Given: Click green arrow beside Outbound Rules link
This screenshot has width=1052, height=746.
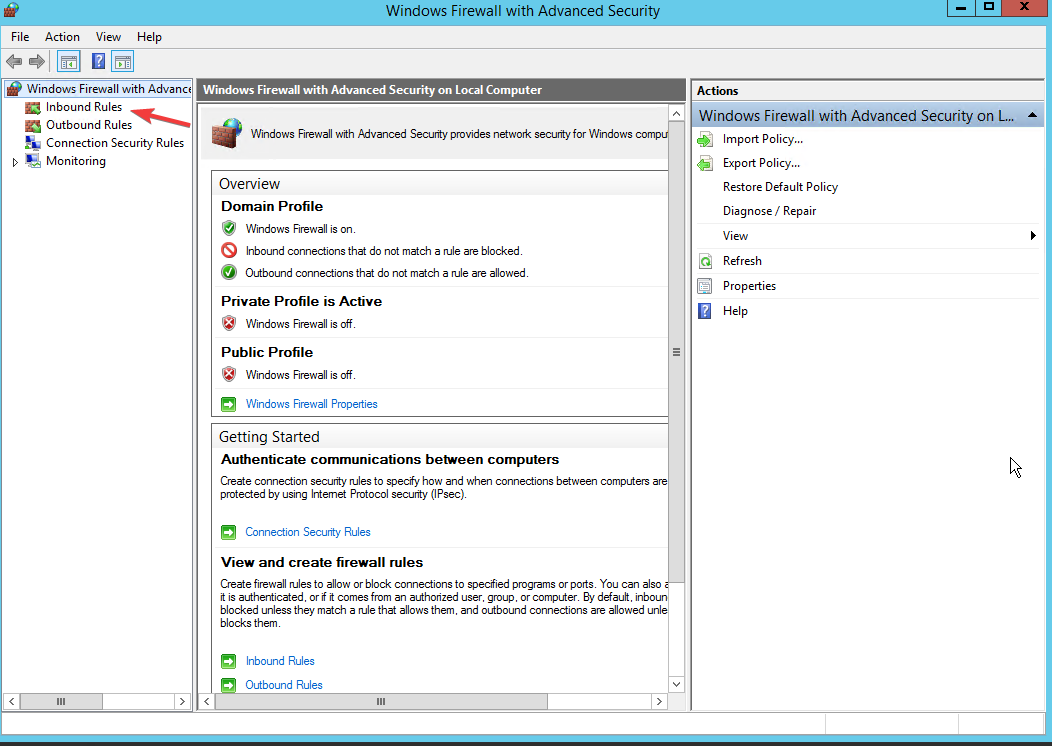Looking at the screenshot, I should click(229, 685).
